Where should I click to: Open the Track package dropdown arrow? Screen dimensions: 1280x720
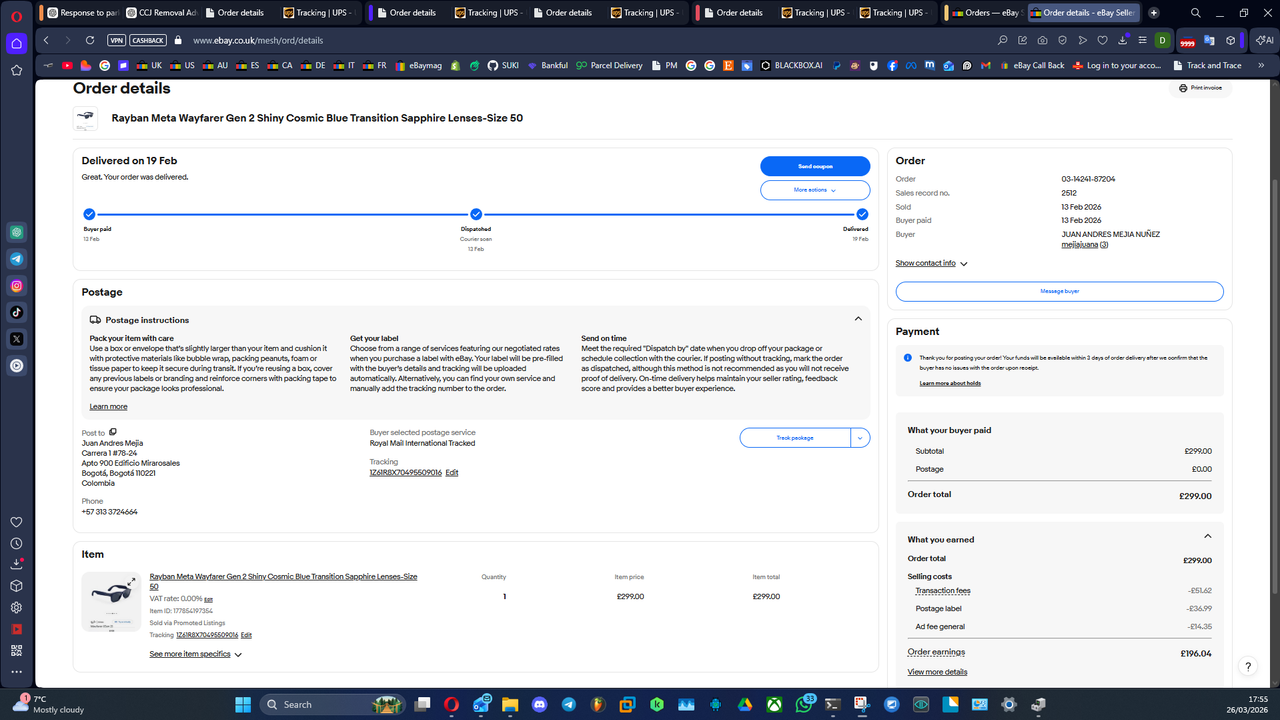pyautogui.click(x=860, y=438)
